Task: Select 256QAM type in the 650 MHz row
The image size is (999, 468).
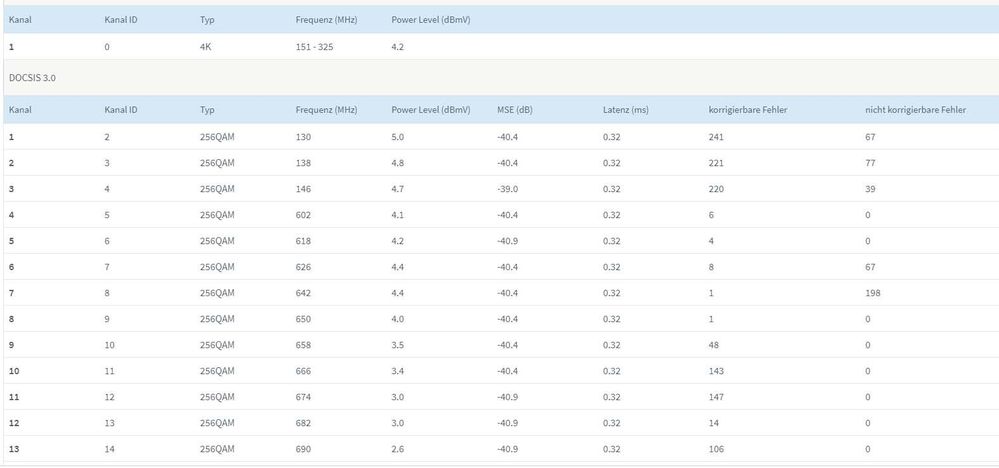Action: coord(217,319)
